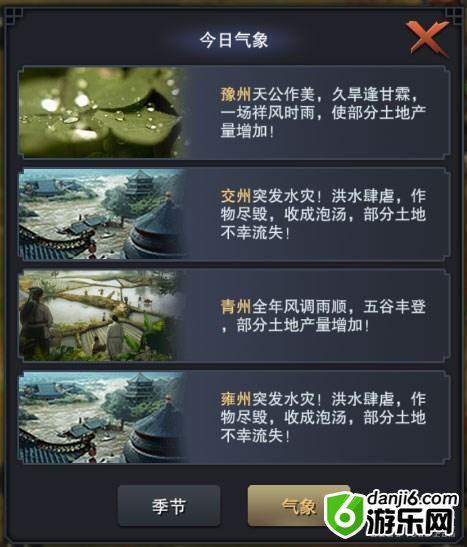
Task: Open the 青州 farmland harvest thumbnail
Action: click(102, 315)
